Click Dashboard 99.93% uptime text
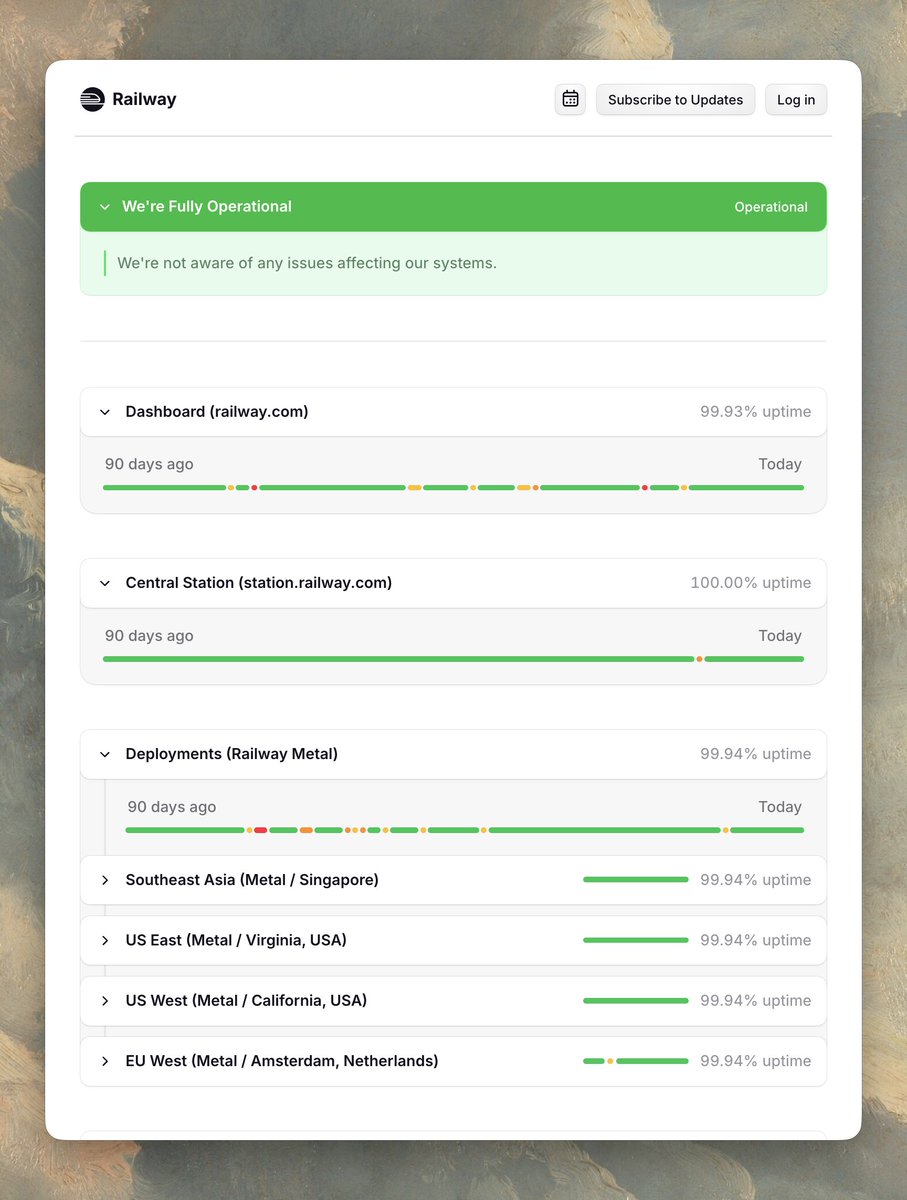 755,412
